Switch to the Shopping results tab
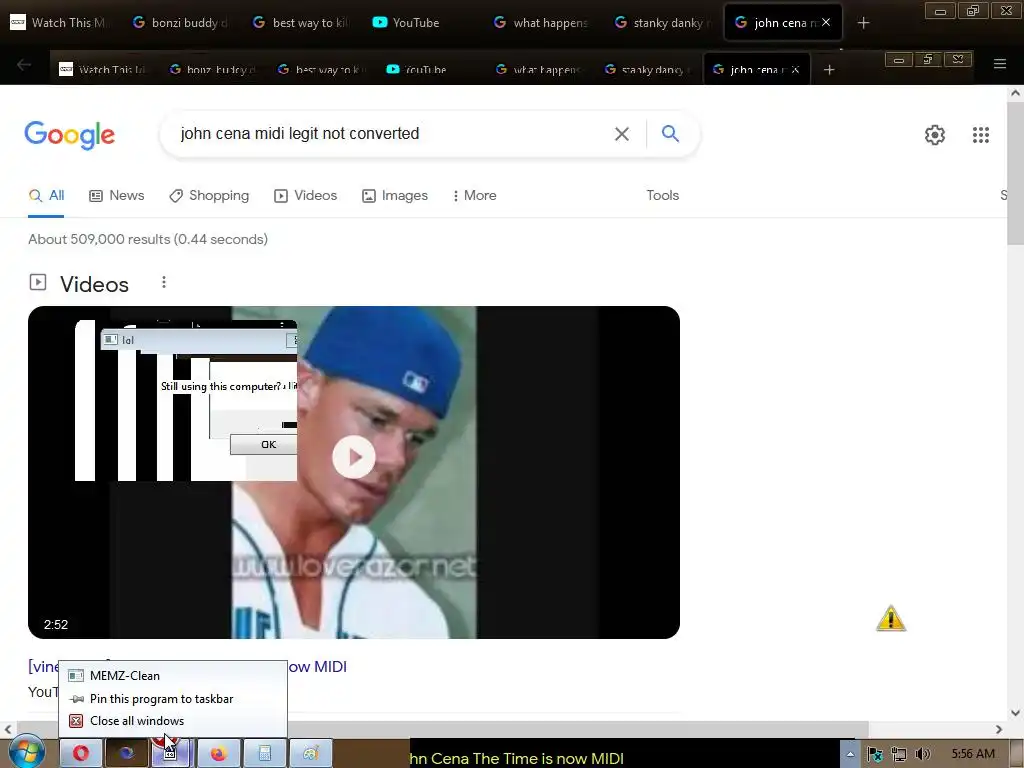The height and width of the screenshot is (768, 1024). (x=209, y=195)
